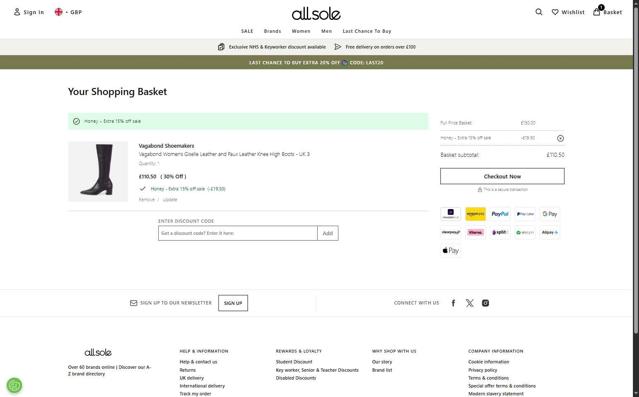Select the Splitit payment icon
639x397 pixels.
pyautogui.click(x=500, y=232)
